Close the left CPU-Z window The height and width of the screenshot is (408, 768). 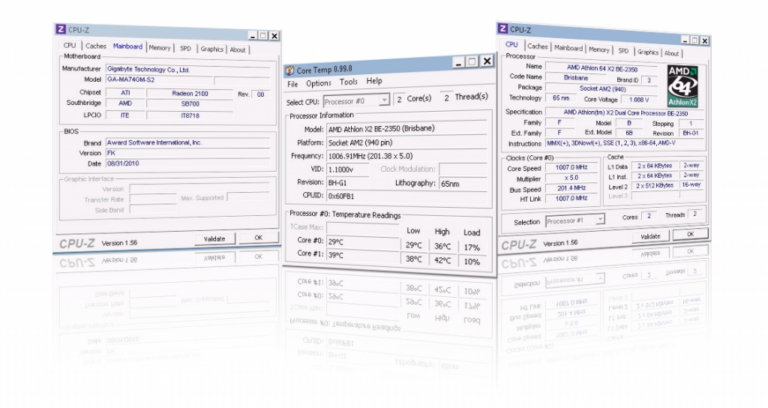tap(275, 36)
